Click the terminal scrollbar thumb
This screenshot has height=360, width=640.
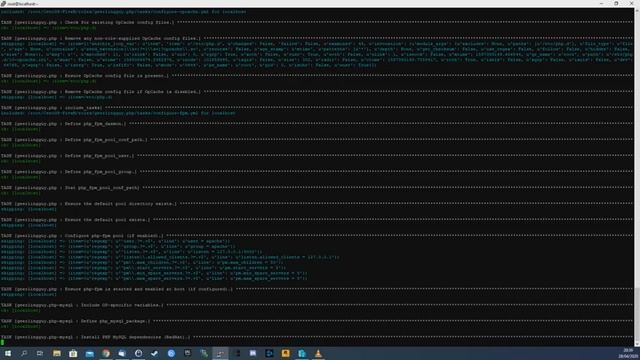click(637, 314)
